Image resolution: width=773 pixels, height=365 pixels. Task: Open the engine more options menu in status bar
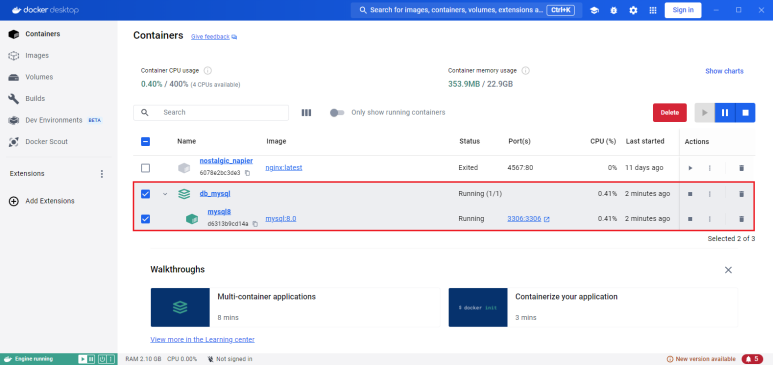[x=111, y=359]
